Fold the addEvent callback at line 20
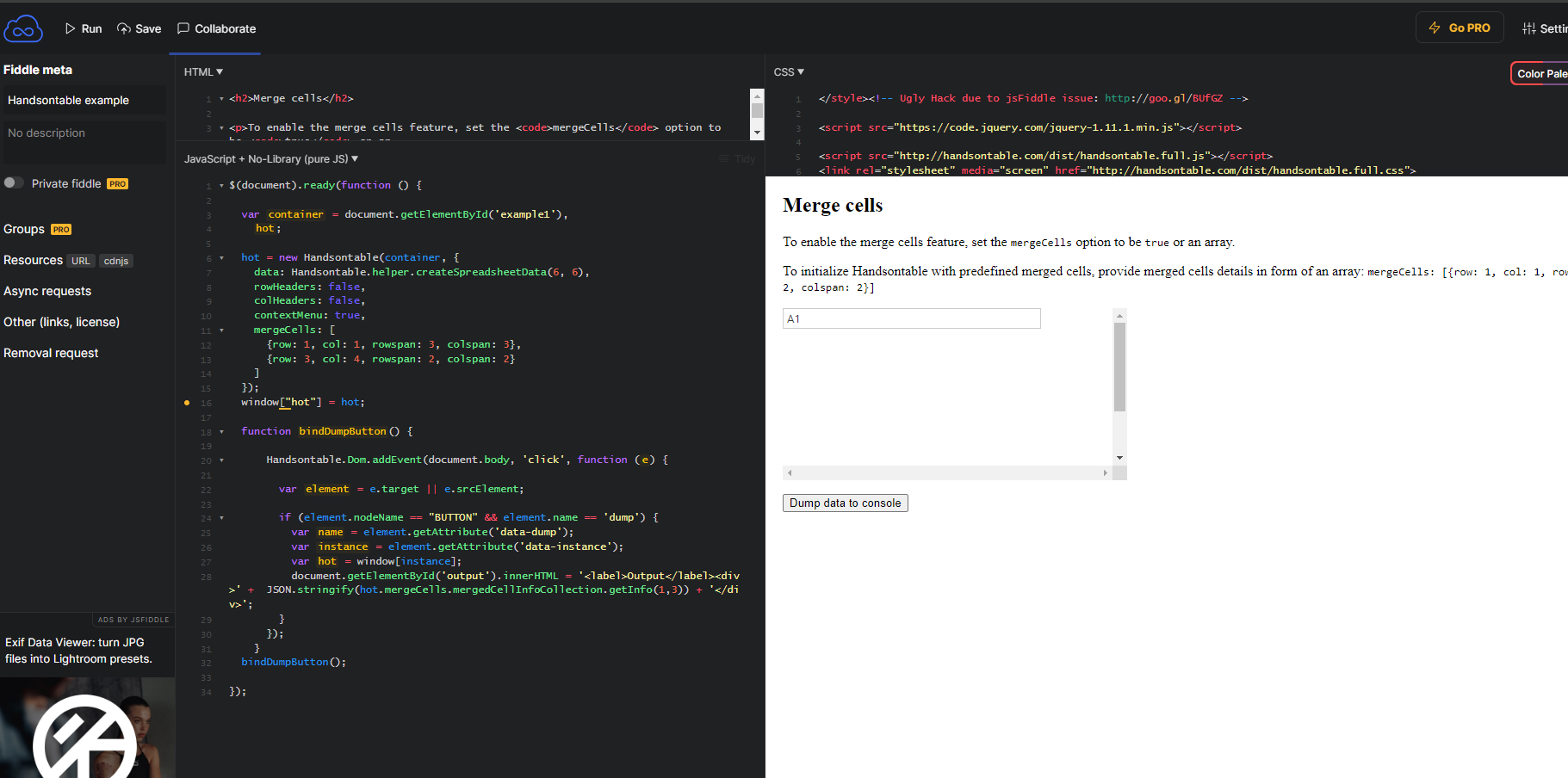Viewport: 1568px width, 778px height. pos(221,460)
